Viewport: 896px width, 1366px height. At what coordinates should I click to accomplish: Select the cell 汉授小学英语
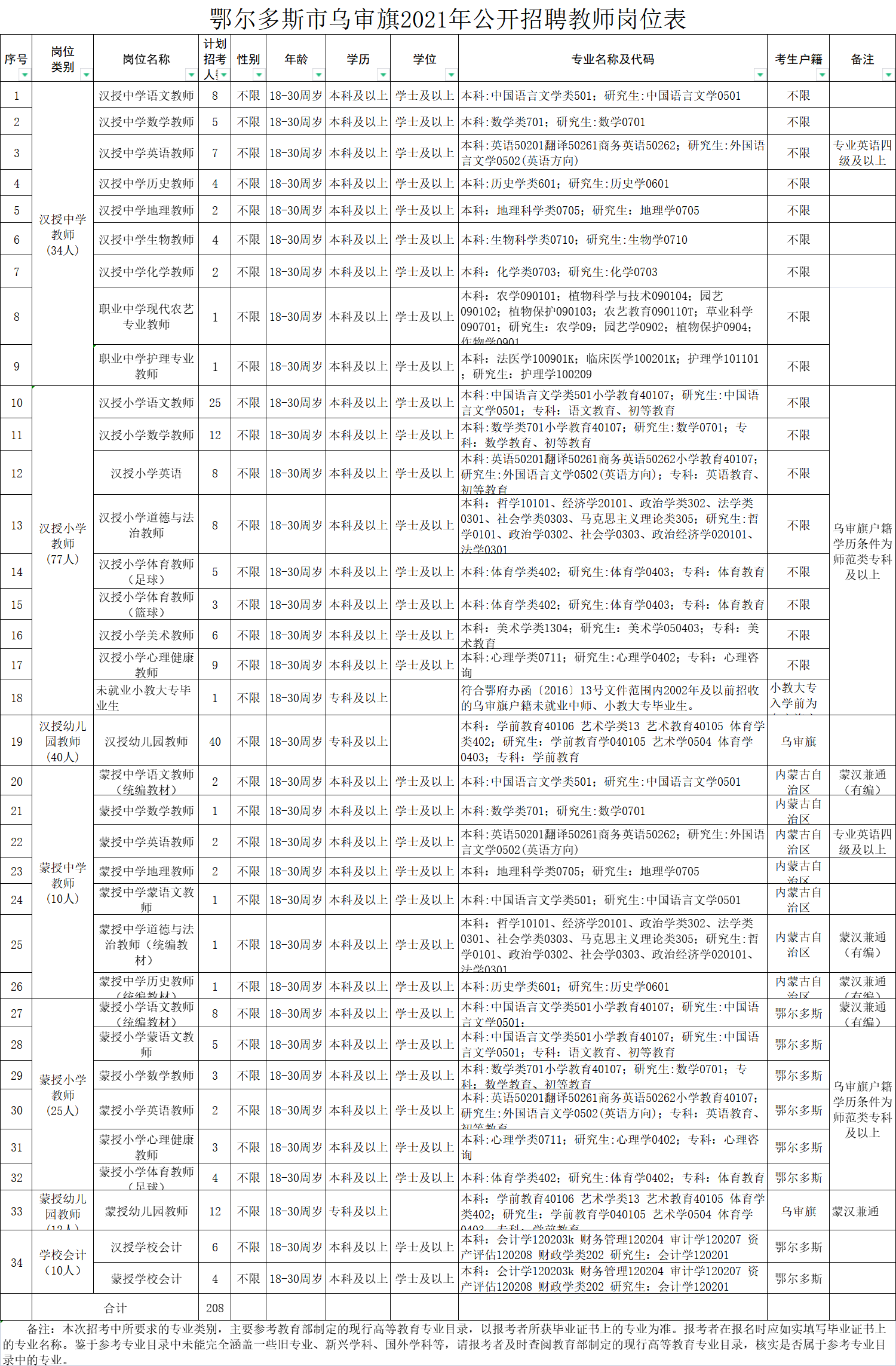(x=146, y=473)
